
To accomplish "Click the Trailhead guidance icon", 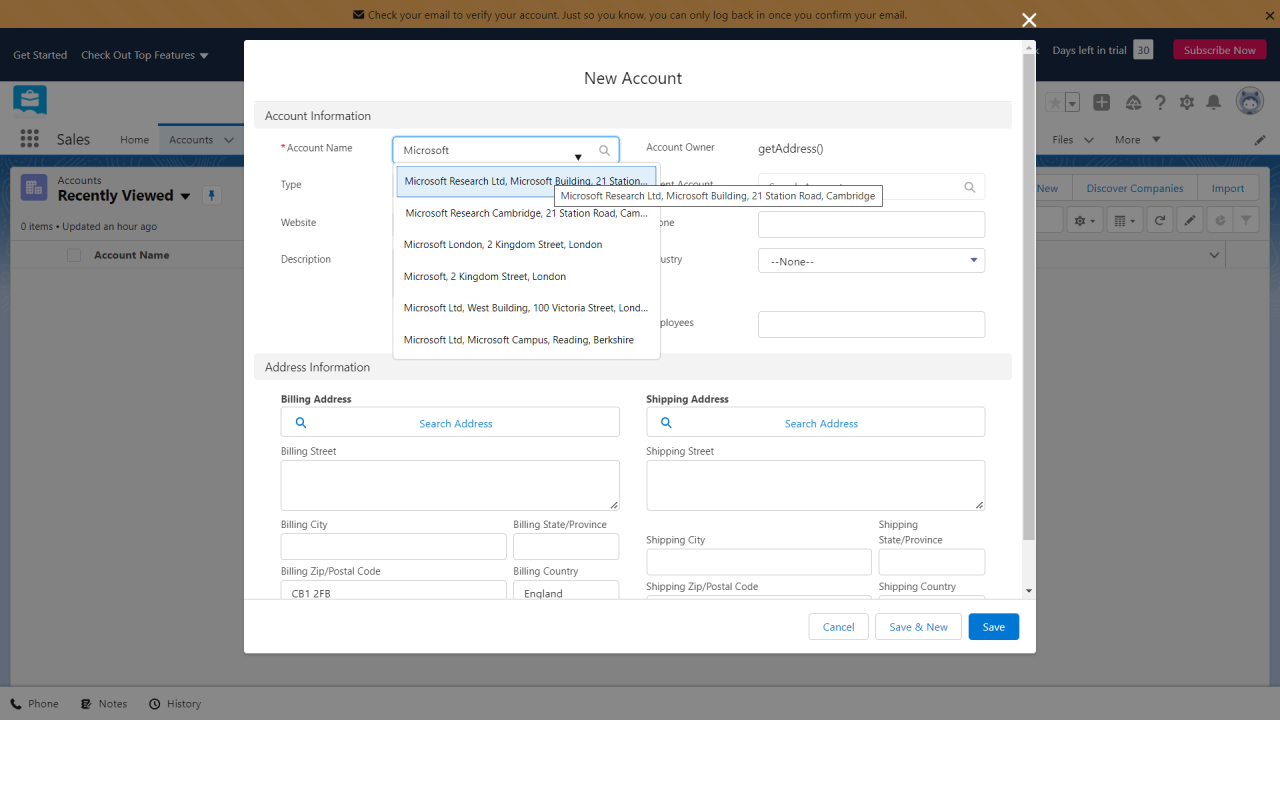I will click(x=1133, y=102).
